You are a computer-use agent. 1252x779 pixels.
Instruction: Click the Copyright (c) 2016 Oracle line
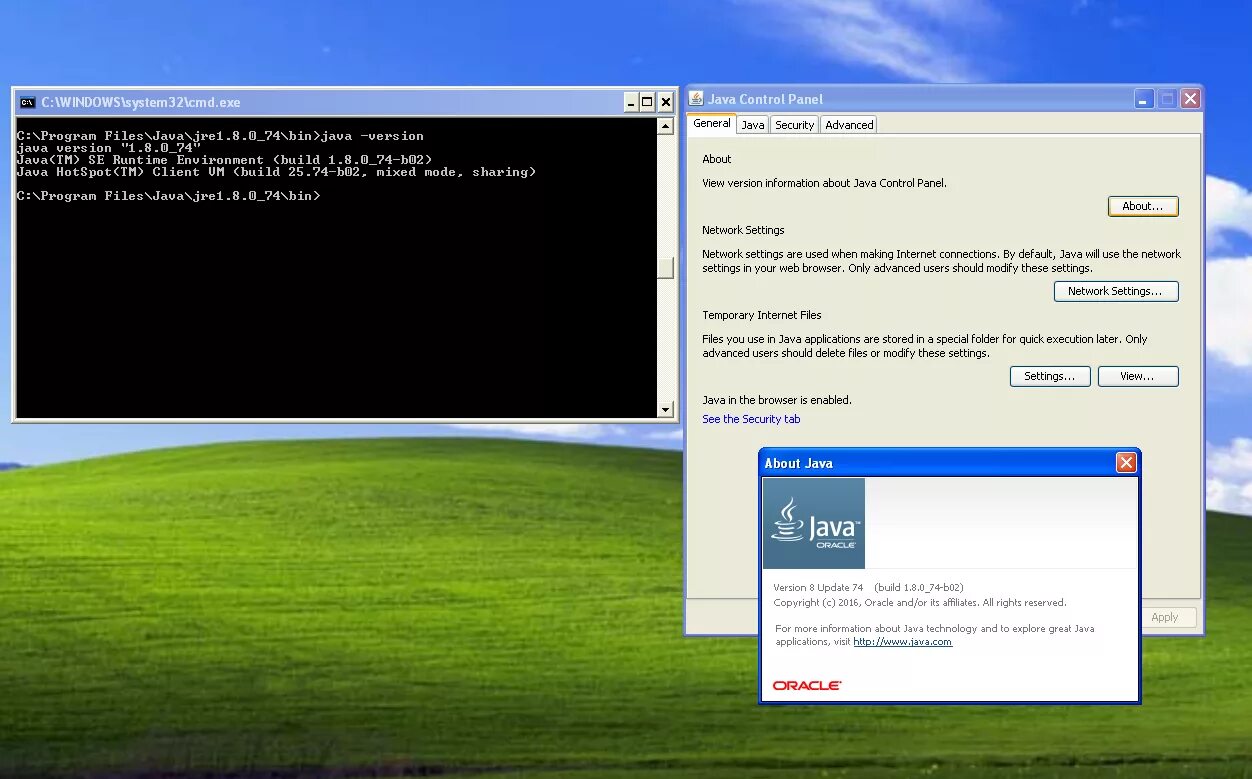click(x=920, y=603)
